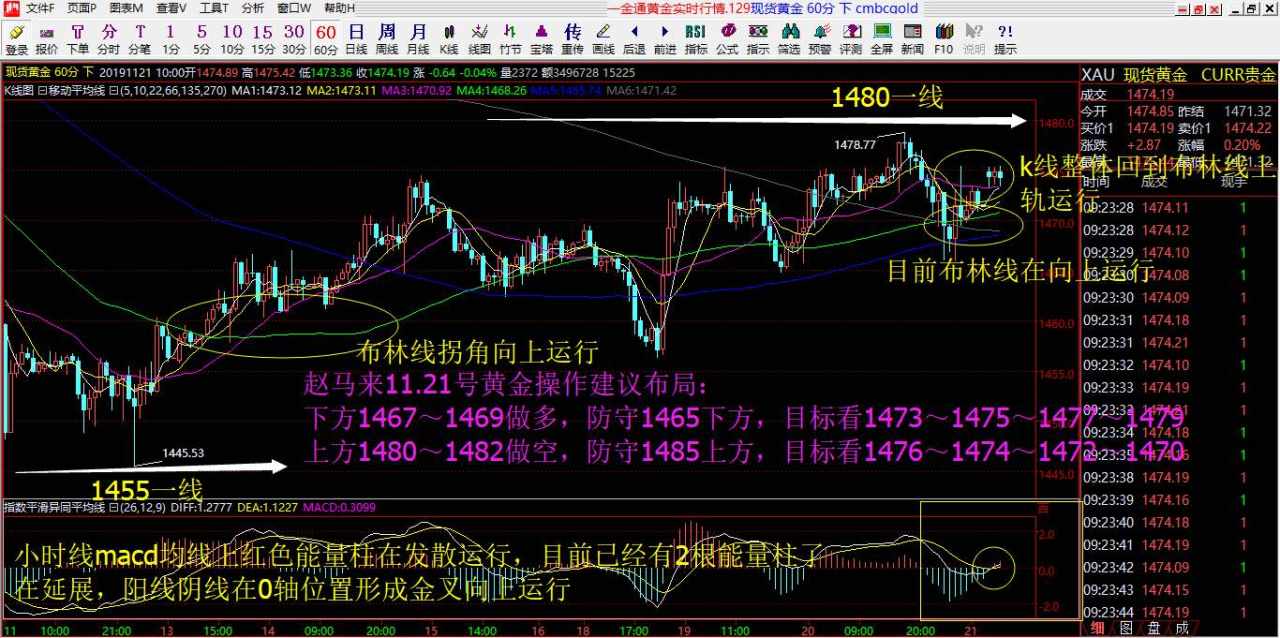Click the 登录 login icon
The height and width of the screenshot is (638, 1280).
click(16, 39)
